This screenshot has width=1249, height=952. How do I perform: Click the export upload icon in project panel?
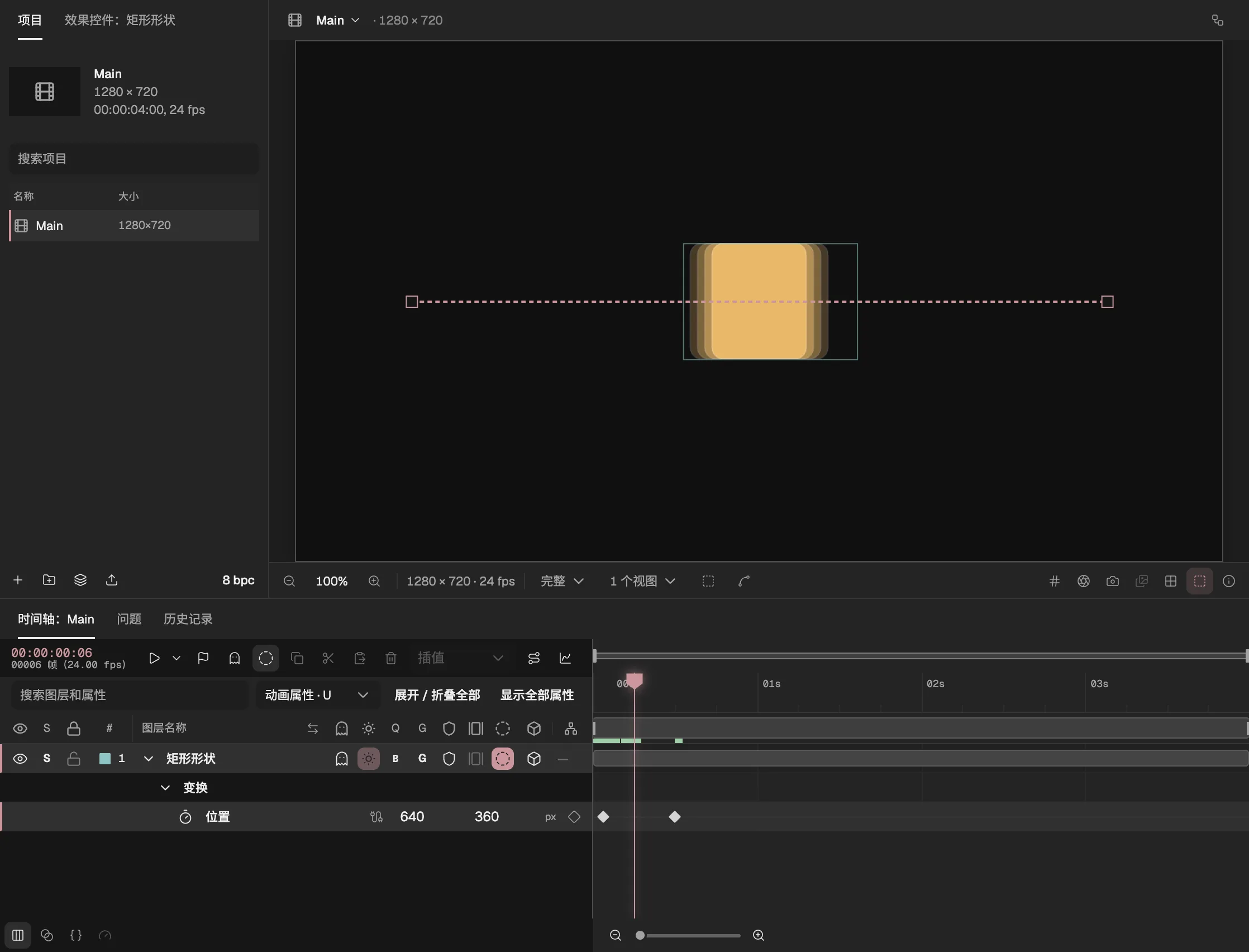(112, 580)
